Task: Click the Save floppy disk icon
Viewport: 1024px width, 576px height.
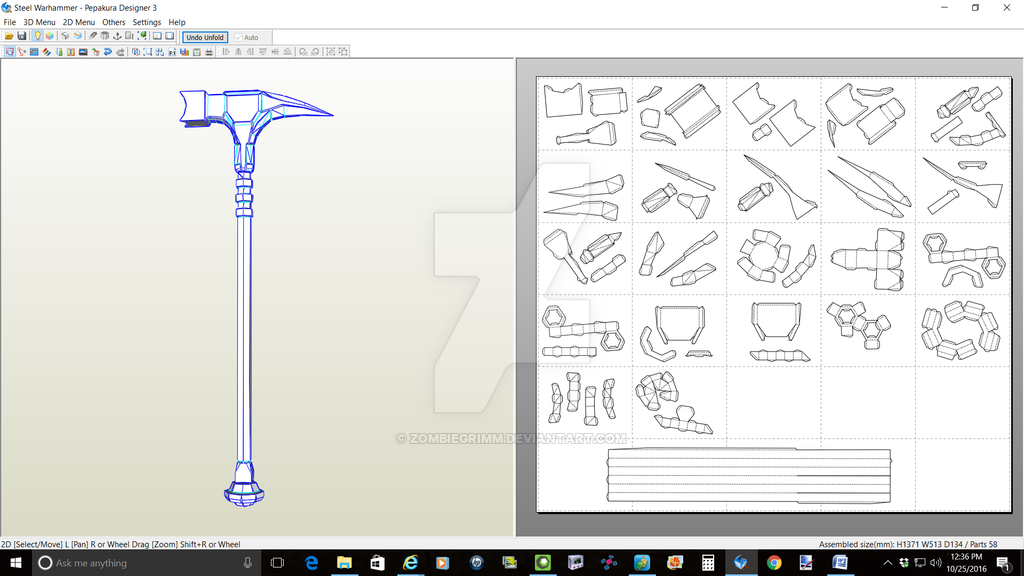Action: pyautogui.click(x=22, y=36)
